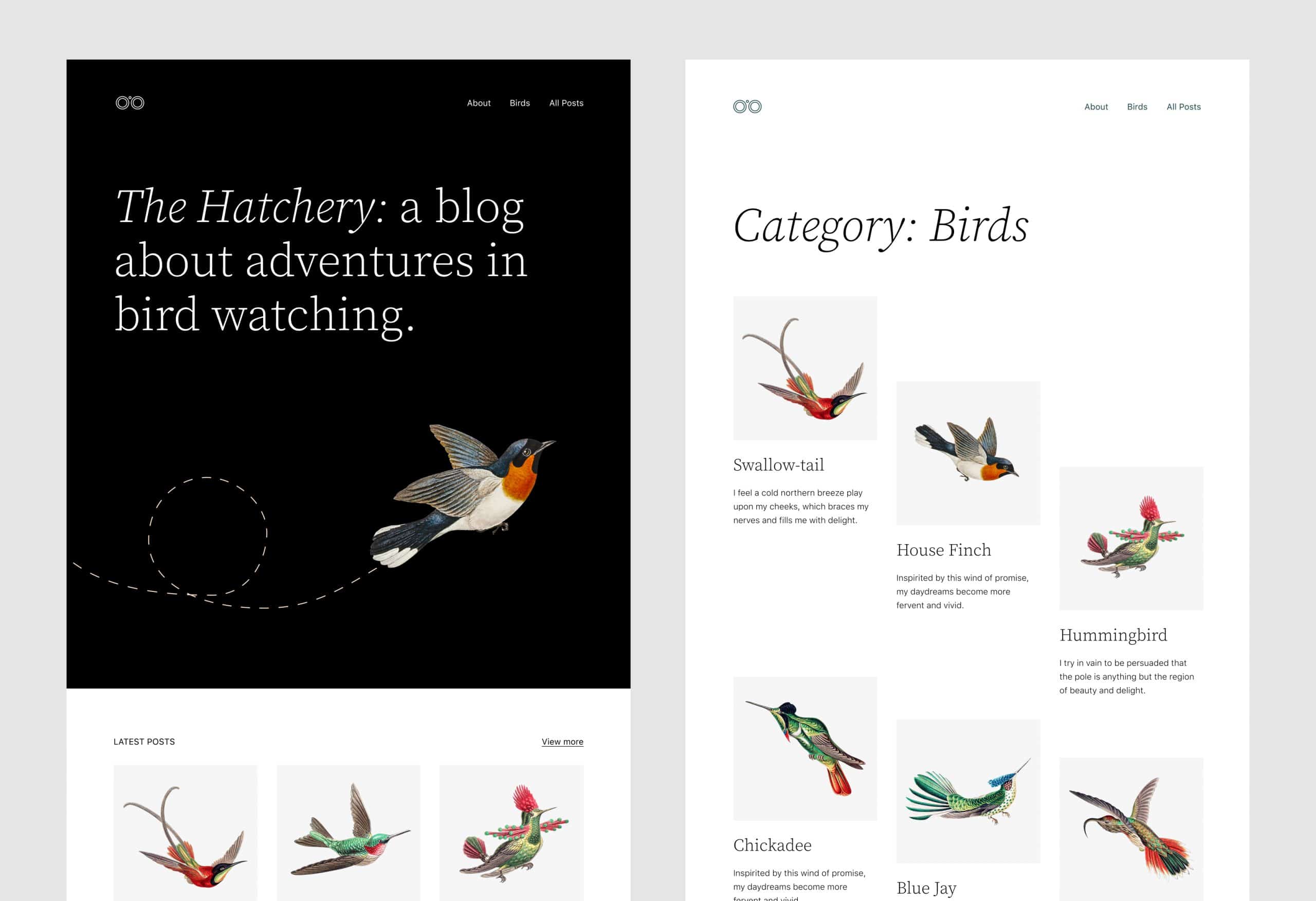Click the About navigation menu item

(x=478, y=103)
